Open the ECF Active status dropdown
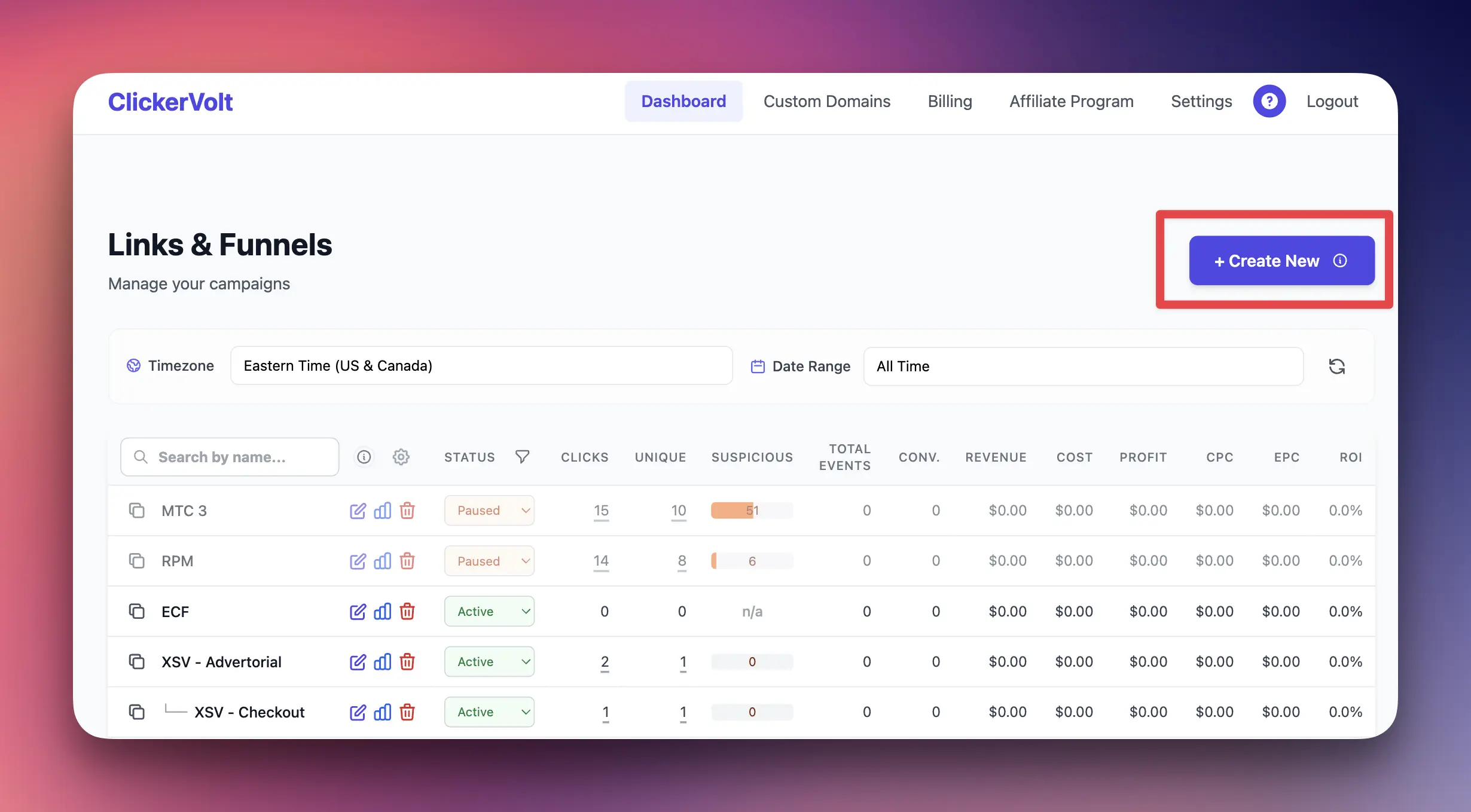Viewport: 1471px width, 812px height. [x=489, y=611]
